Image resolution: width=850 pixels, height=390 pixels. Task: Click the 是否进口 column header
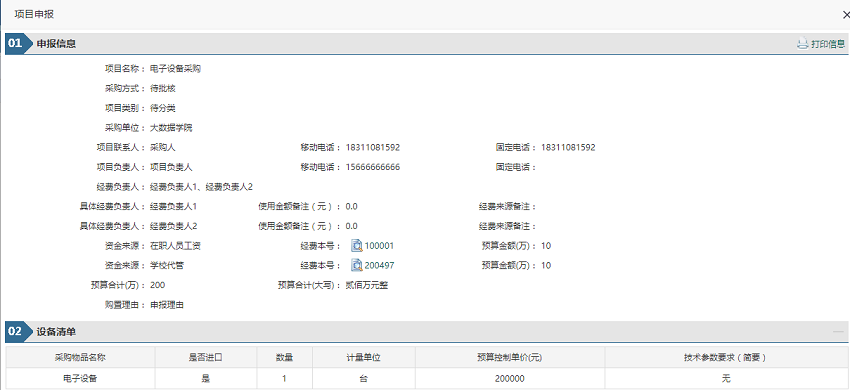click(x=205, y=357)
